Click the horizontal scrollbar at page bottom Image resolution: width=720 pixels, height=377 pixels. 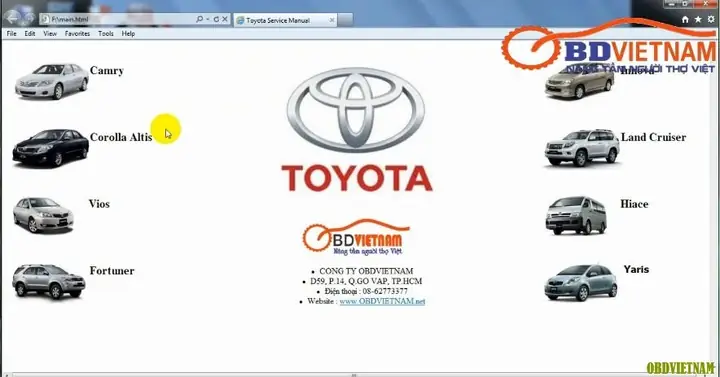354,375
